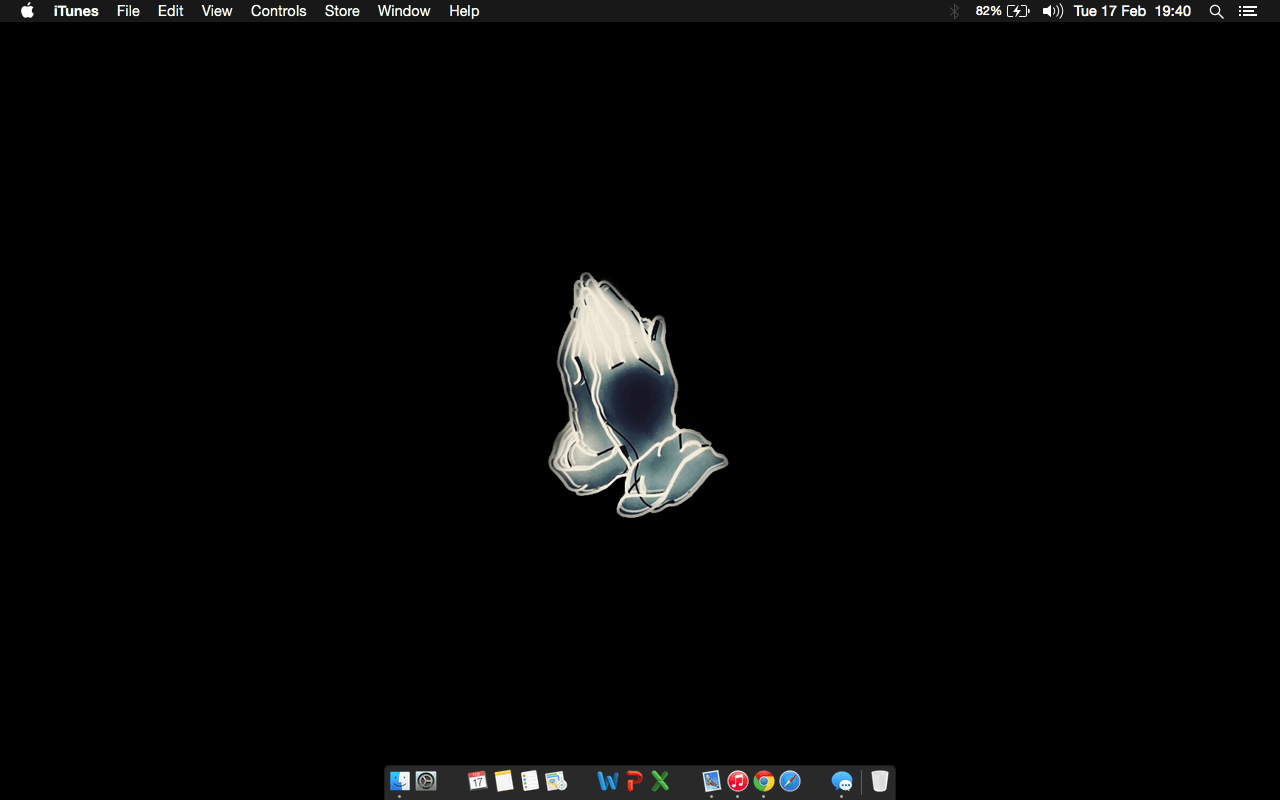Open the Trash in the Dock
The height and width of the screenshot is (800, 1280).
(880, 781)
